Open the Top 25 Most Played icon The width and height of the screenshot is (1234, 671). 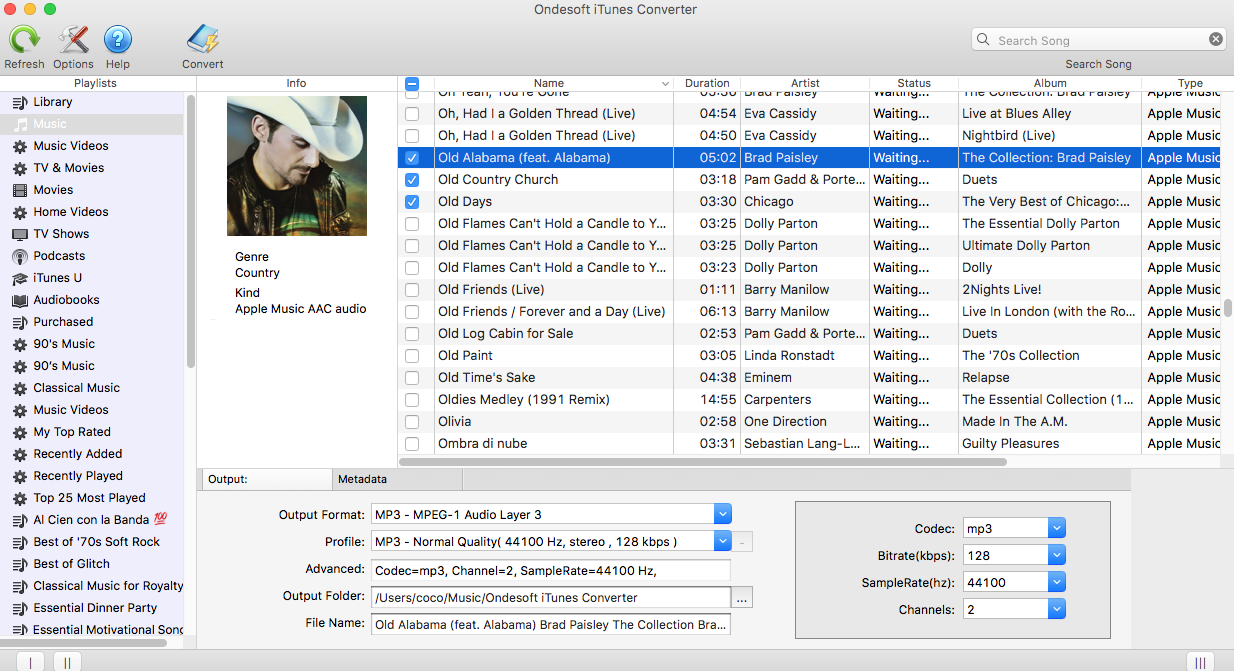click(x=20, y=498)
